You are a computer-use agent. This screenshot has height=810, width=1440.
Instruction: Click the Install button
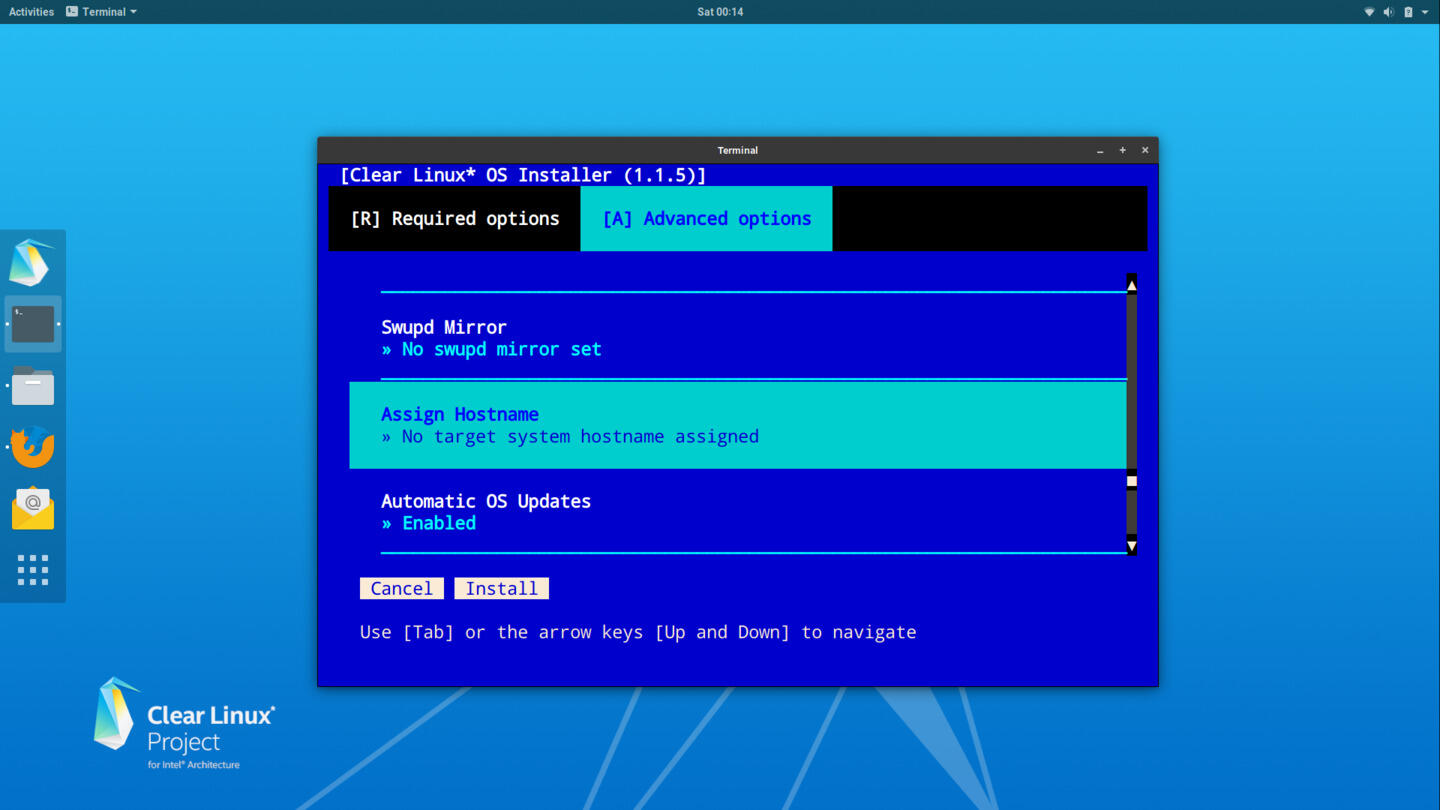(x=501, y=589)
